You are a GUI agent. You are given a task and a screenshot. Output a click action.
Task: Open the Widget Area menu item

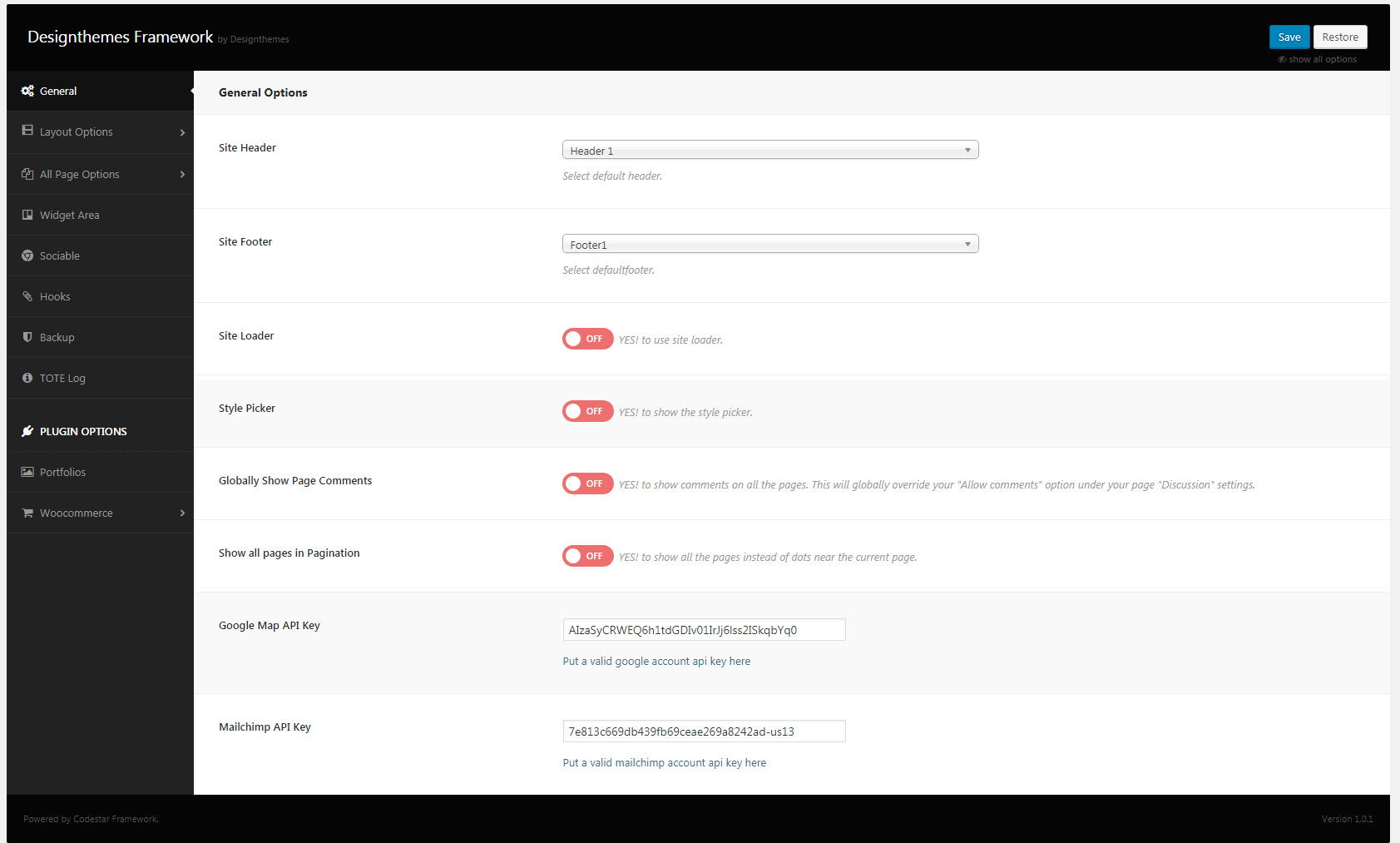coord(100,215)
